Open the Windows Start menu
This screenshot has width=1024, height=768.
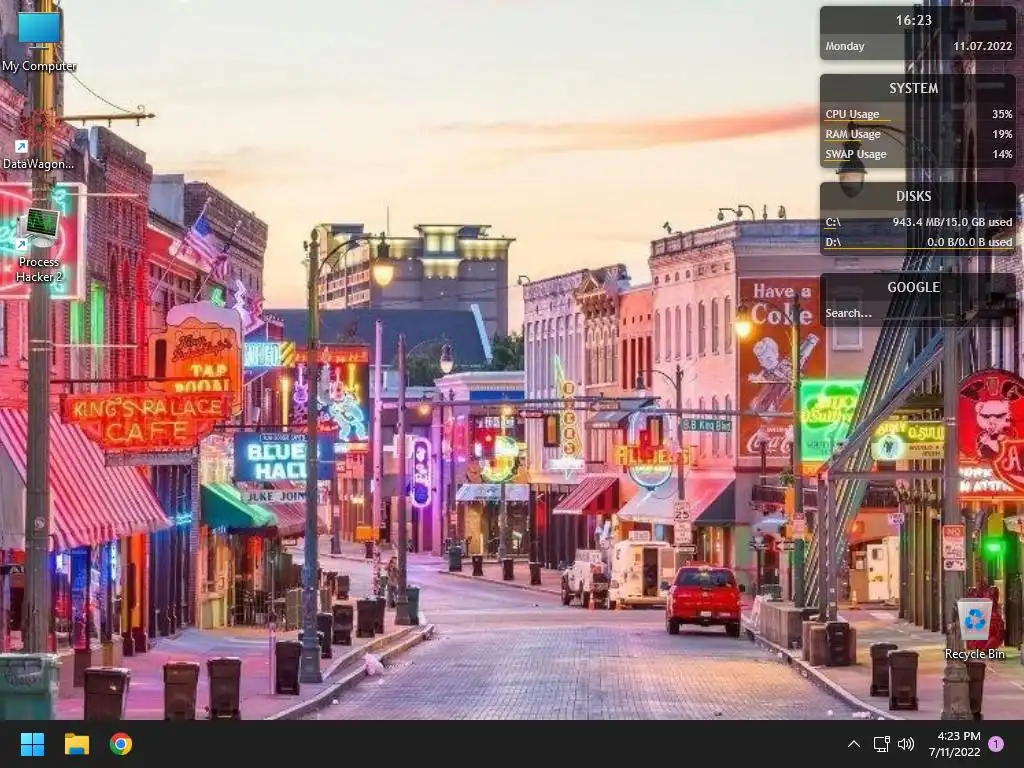point(32,744)
